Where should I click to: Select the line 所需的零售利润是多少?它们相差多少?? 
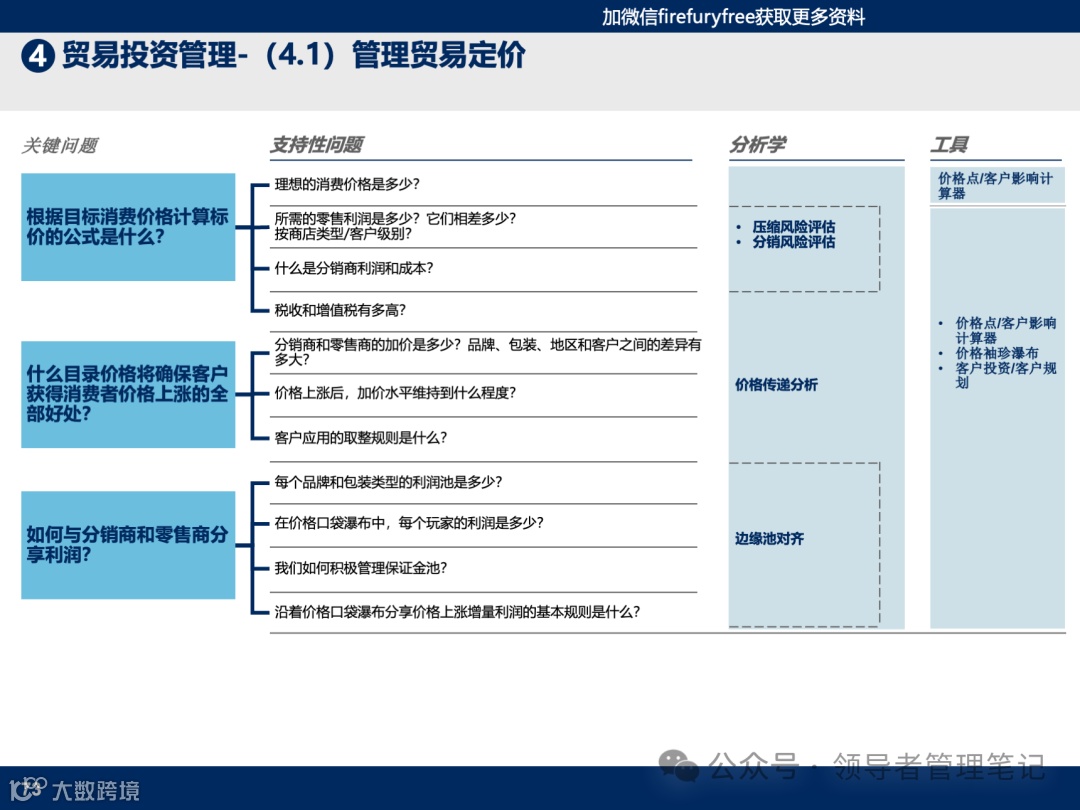pos(395,218)
